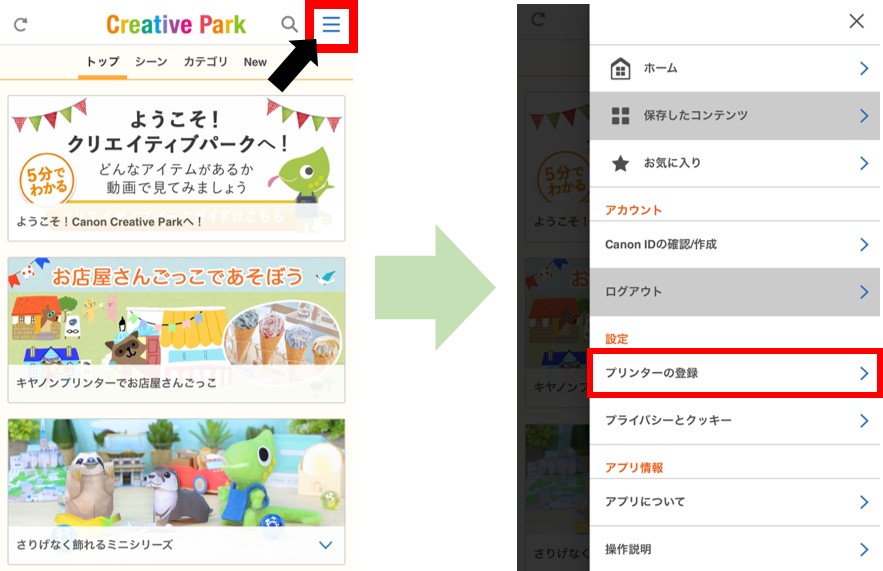
Task: Expand the さりげなく飾れるミニシリーズ chevron
Action: [x=325, y=545]
